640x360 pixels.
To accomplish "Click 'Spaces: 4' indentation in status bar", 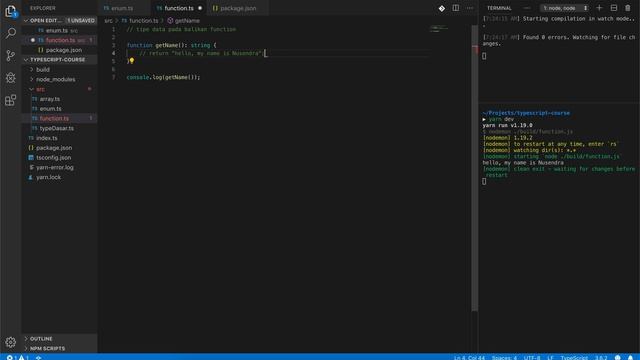I will (504, 358).
